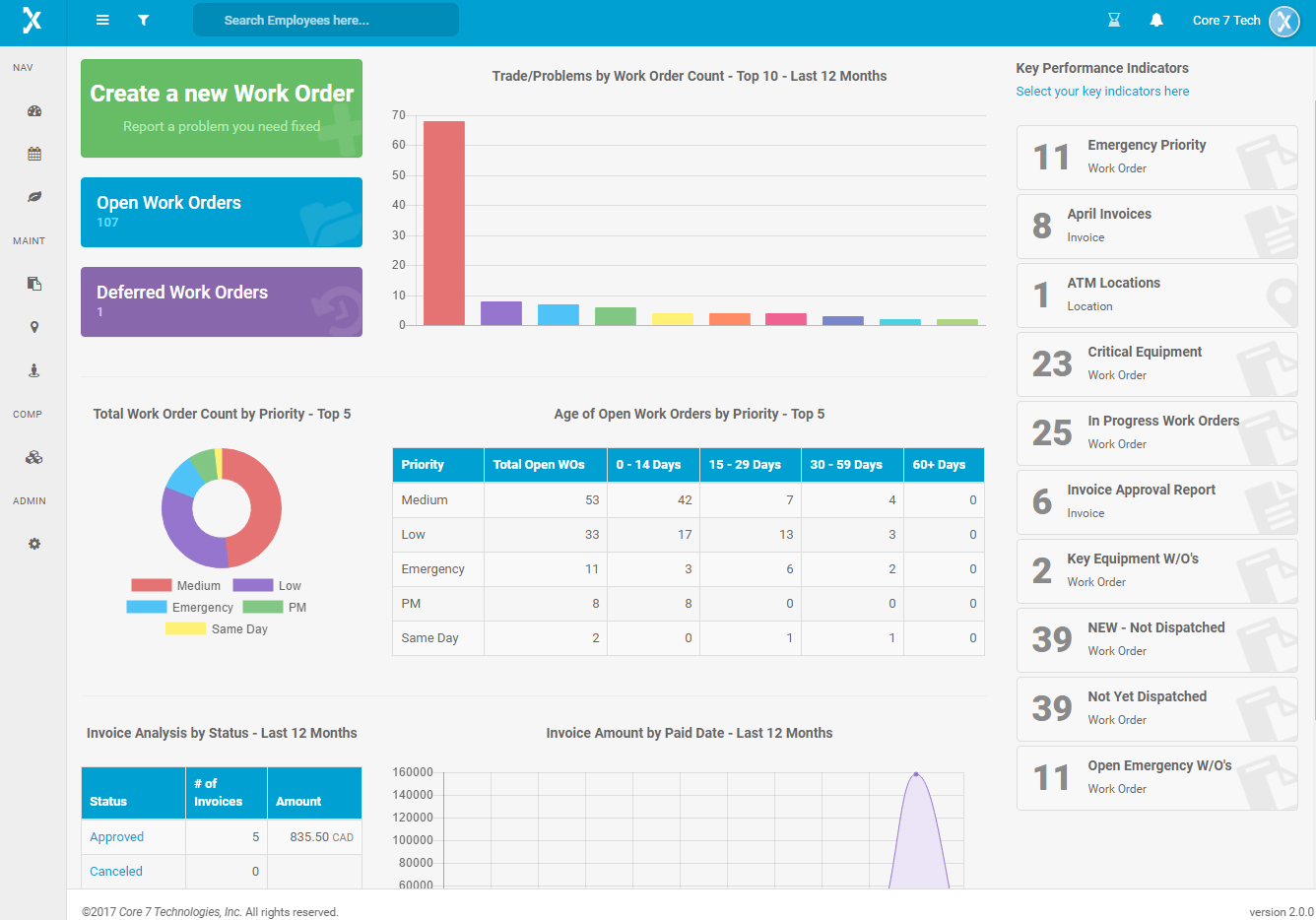Toggle the Emergency legend swatch
The width and height of the screenshot is (1316, 920).
click(x=147, y=607)
